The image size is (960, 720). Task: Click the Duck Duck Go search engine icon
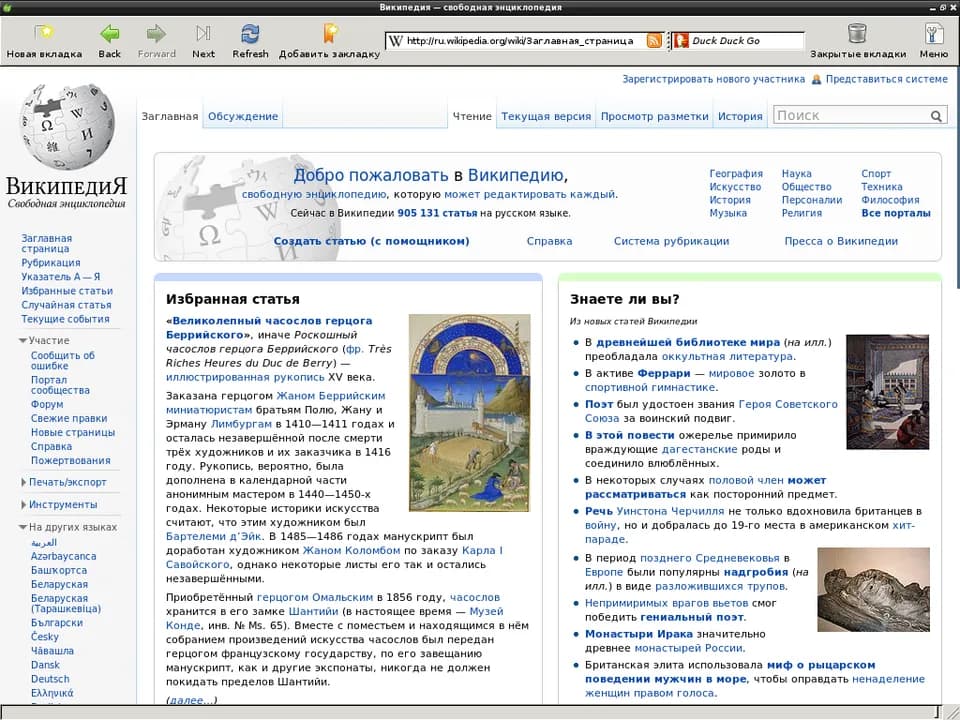click(x=681, y=41)
